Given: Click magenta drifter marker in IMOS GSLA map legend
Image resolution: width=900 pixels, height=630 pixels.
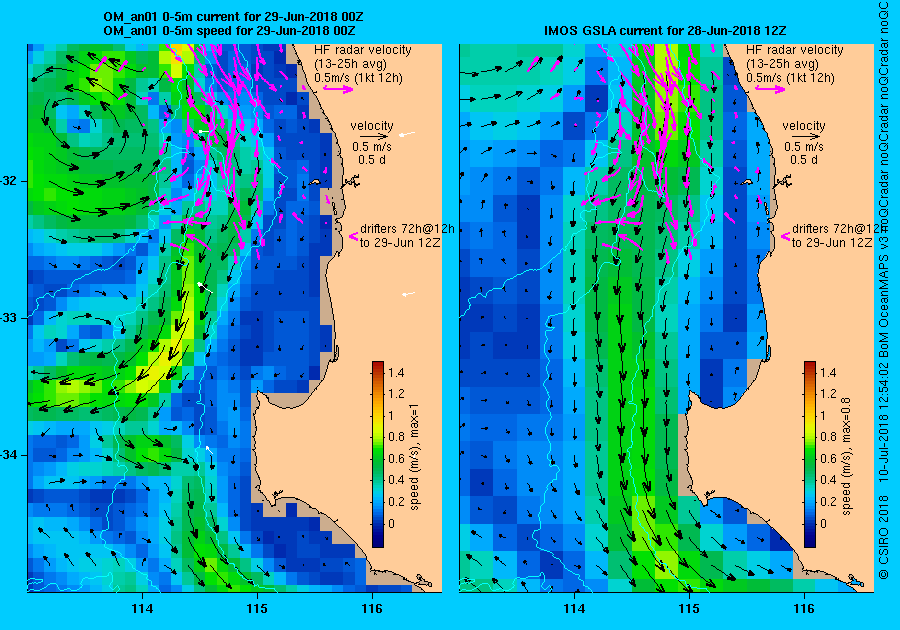Looking at the screenshot, I should [786, 236].
